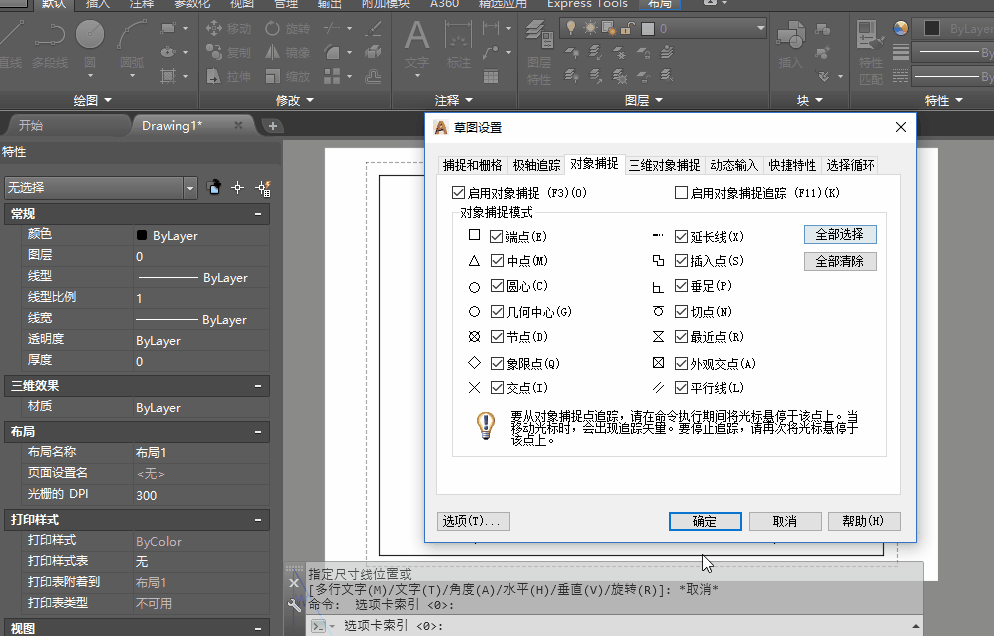Open the 动态输入 tab
This screenshot has height=636, width=994.
(x=734, y=165)
